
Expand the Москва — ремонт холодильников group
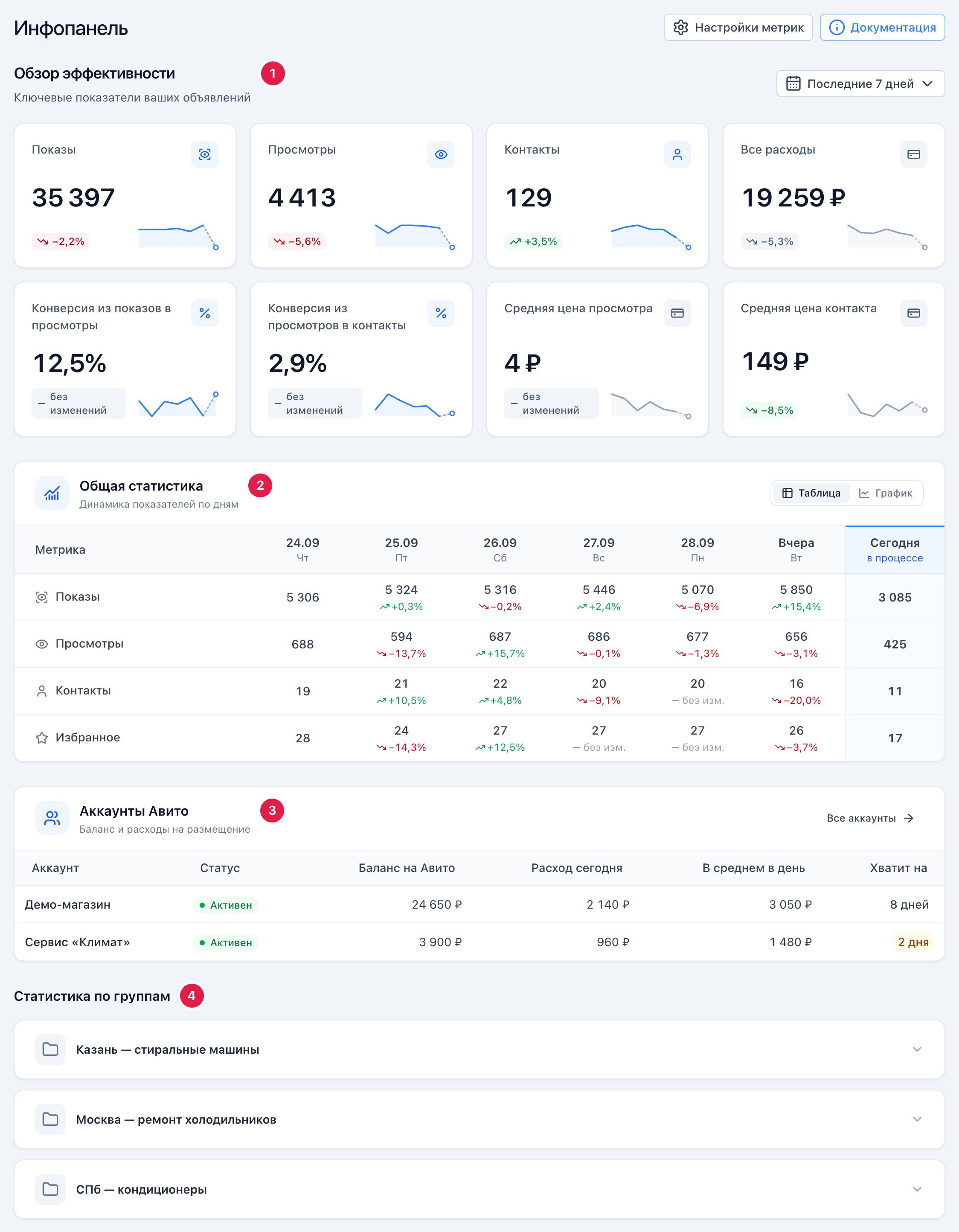coord(917,1119)
